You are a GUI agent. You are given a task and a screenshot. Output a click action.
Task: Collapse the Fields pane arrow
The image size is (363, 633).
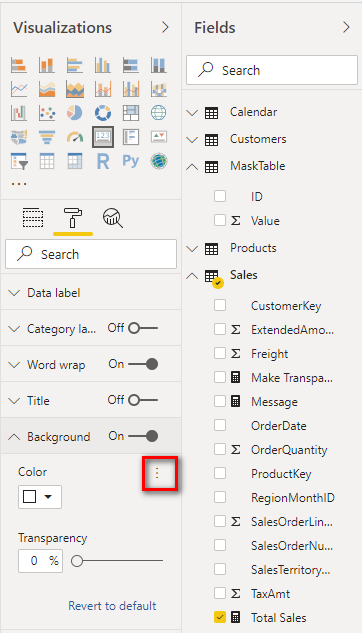(x=346, y=27)
